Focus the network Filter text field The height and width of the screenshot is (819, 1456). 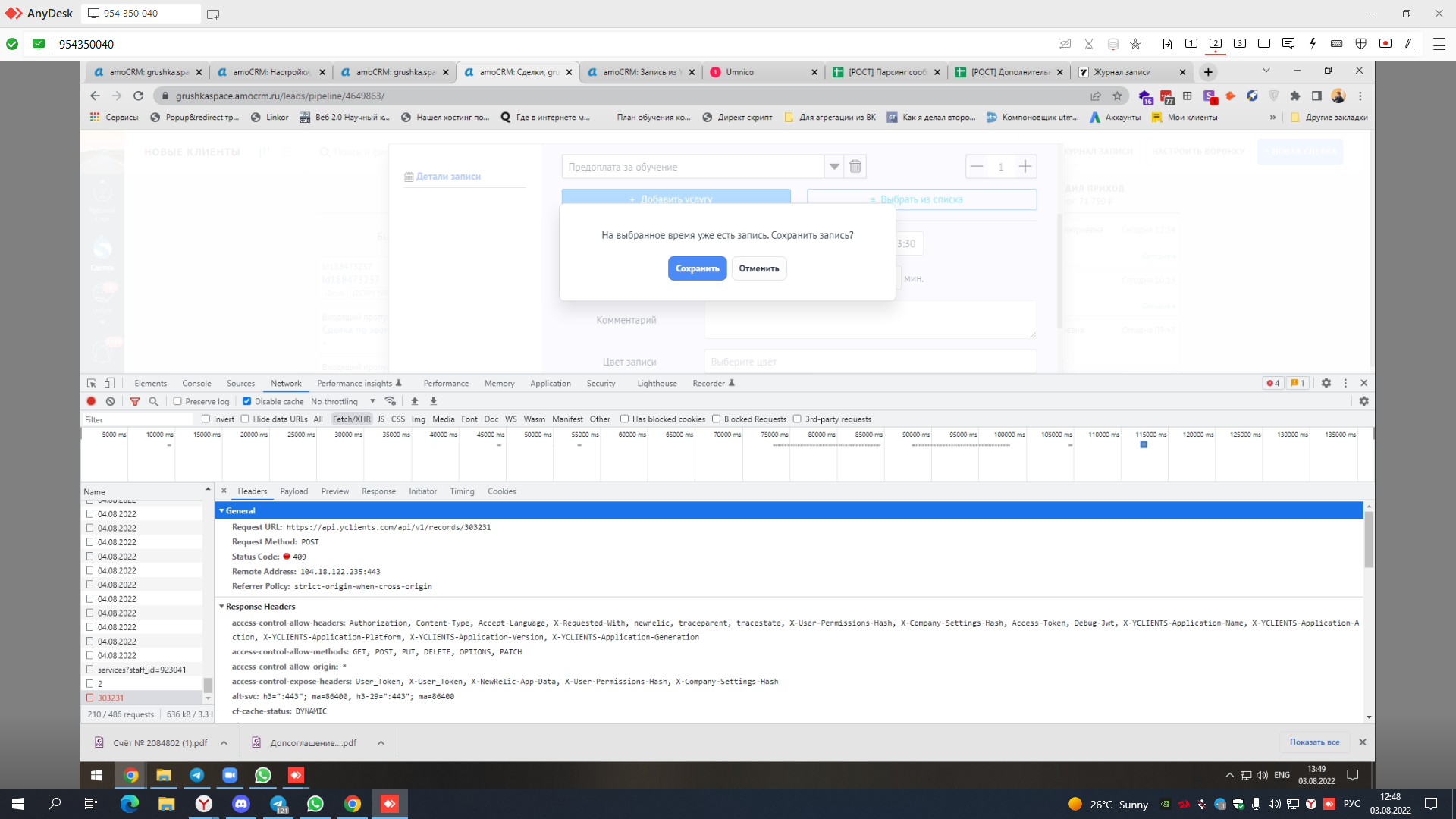(138, 419)
